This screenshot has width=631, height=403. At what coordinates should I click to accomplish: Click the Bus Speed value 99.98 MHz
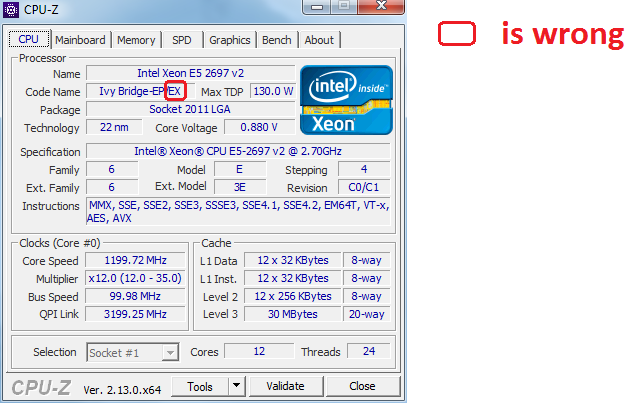(x=135, y=297)
